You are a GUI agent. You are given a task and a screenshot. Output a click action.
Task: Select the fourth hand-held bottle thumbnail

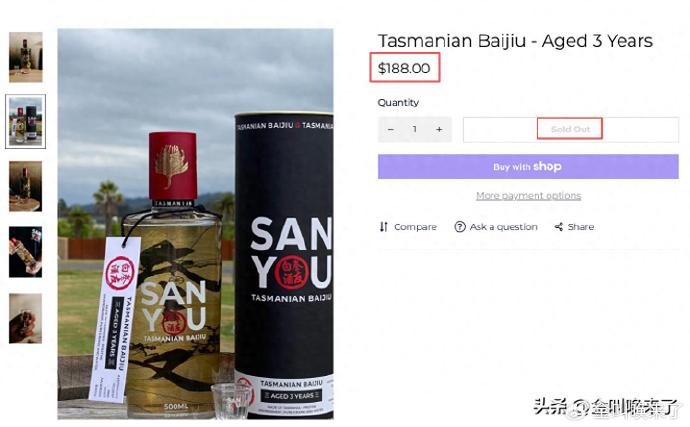coord(26,252)
